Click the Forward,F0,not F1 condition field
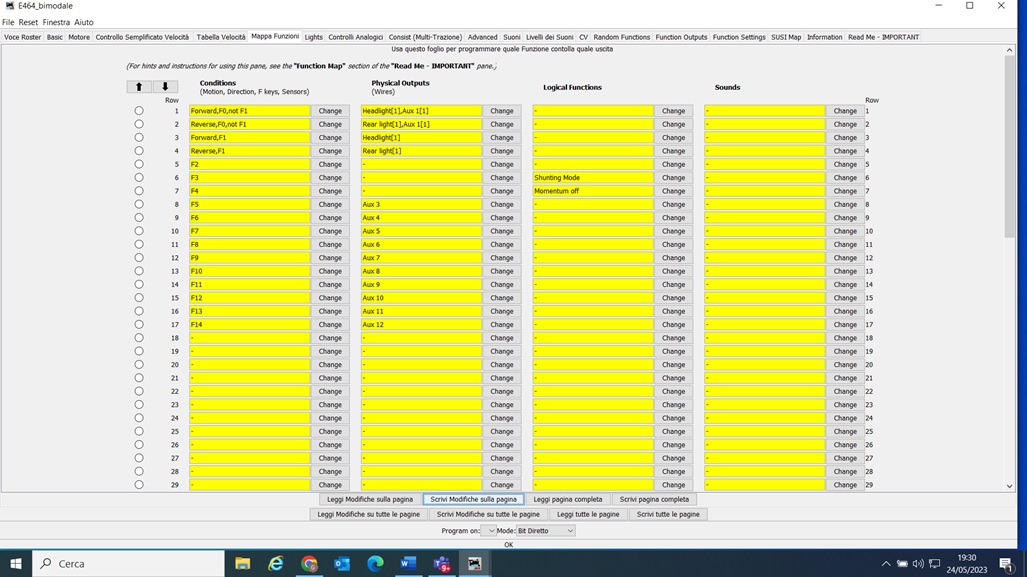The image size is (1027, 577). tap(249, 111)
